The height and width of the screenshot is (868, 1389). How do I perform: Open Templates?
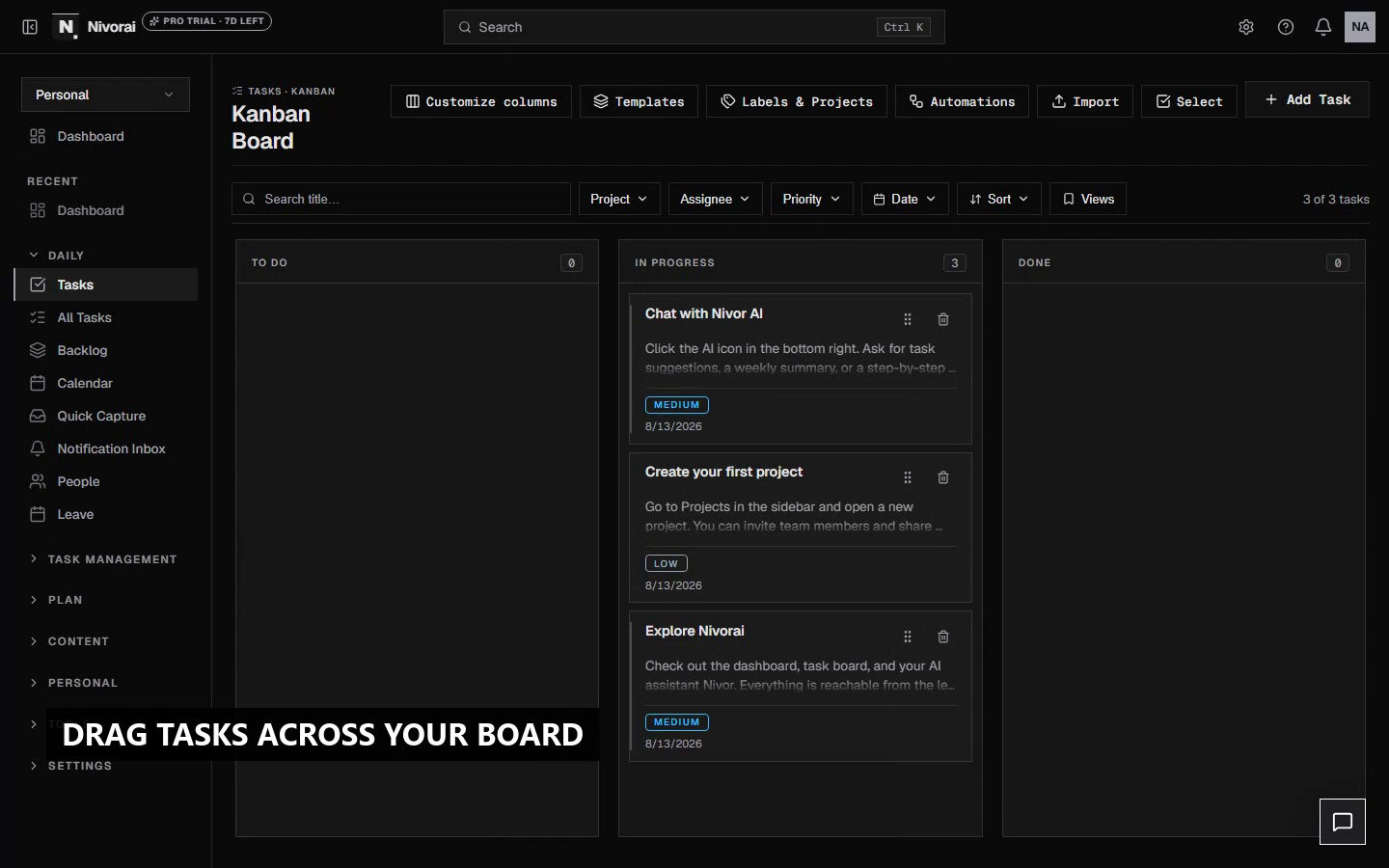639,101
